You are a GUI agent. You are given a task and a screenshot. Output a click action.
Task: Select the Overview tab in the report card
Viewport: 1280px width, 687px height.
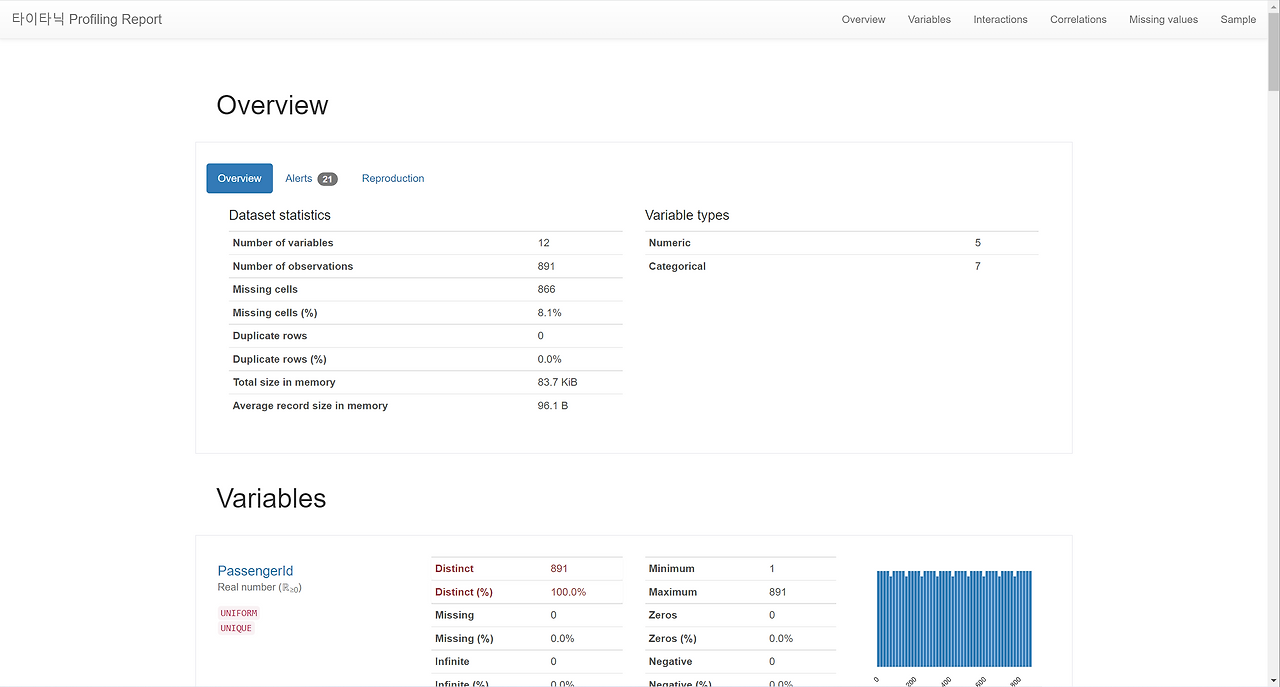pyautogui.click(x=239, y=178)
